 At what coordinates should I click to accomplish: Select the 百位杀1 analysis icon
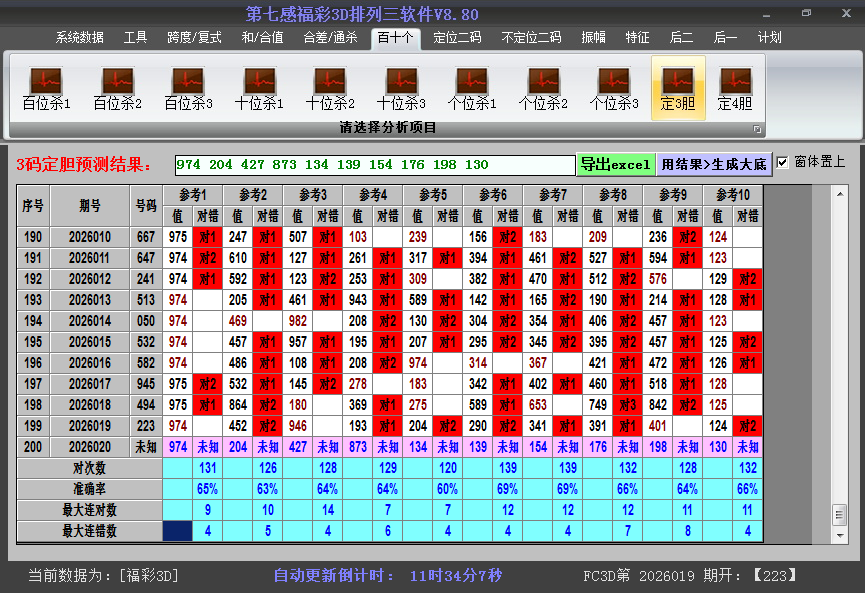(46, 88)
